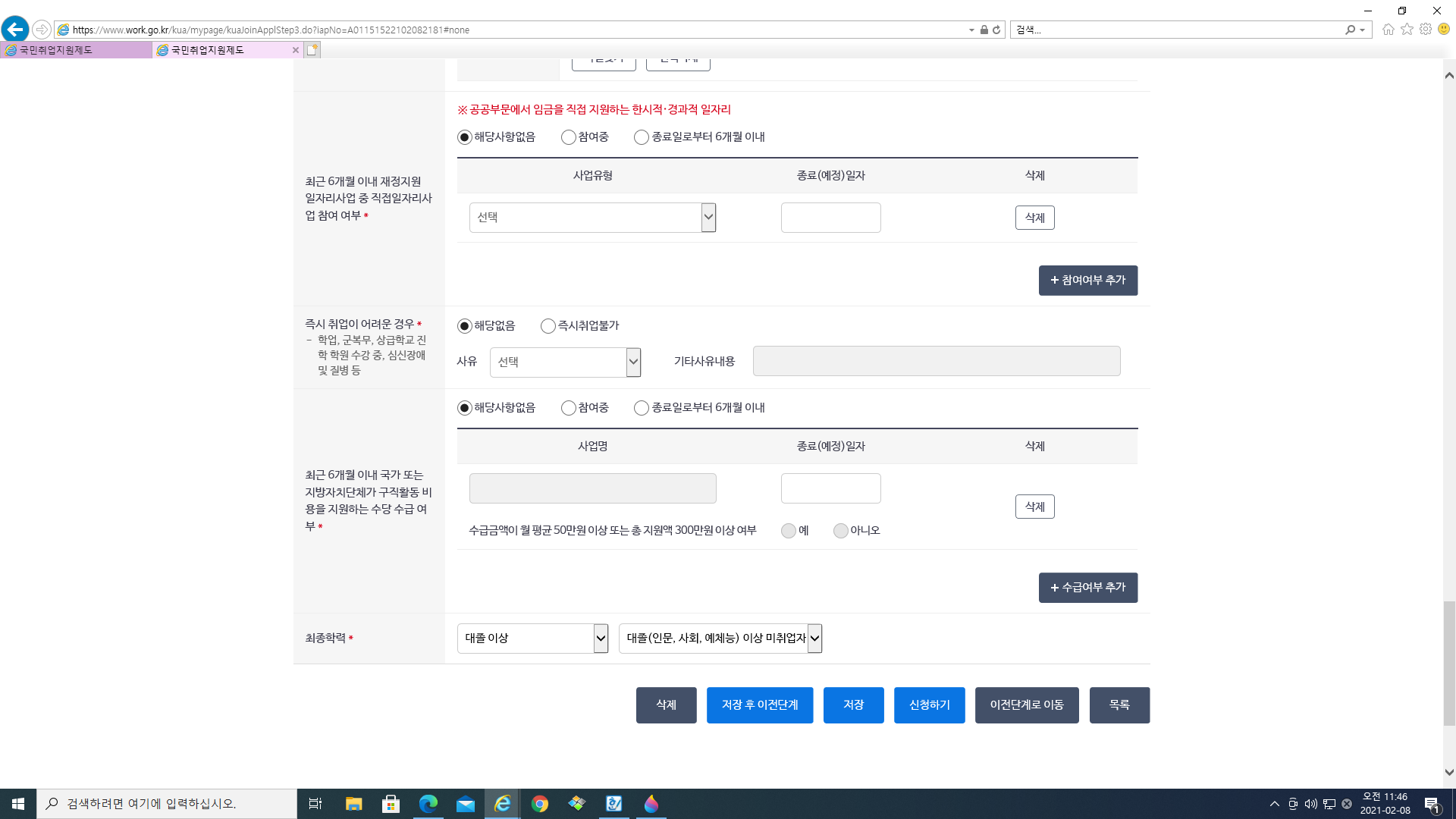Open the 사업유형 선택 dropdown

(592, 218)
